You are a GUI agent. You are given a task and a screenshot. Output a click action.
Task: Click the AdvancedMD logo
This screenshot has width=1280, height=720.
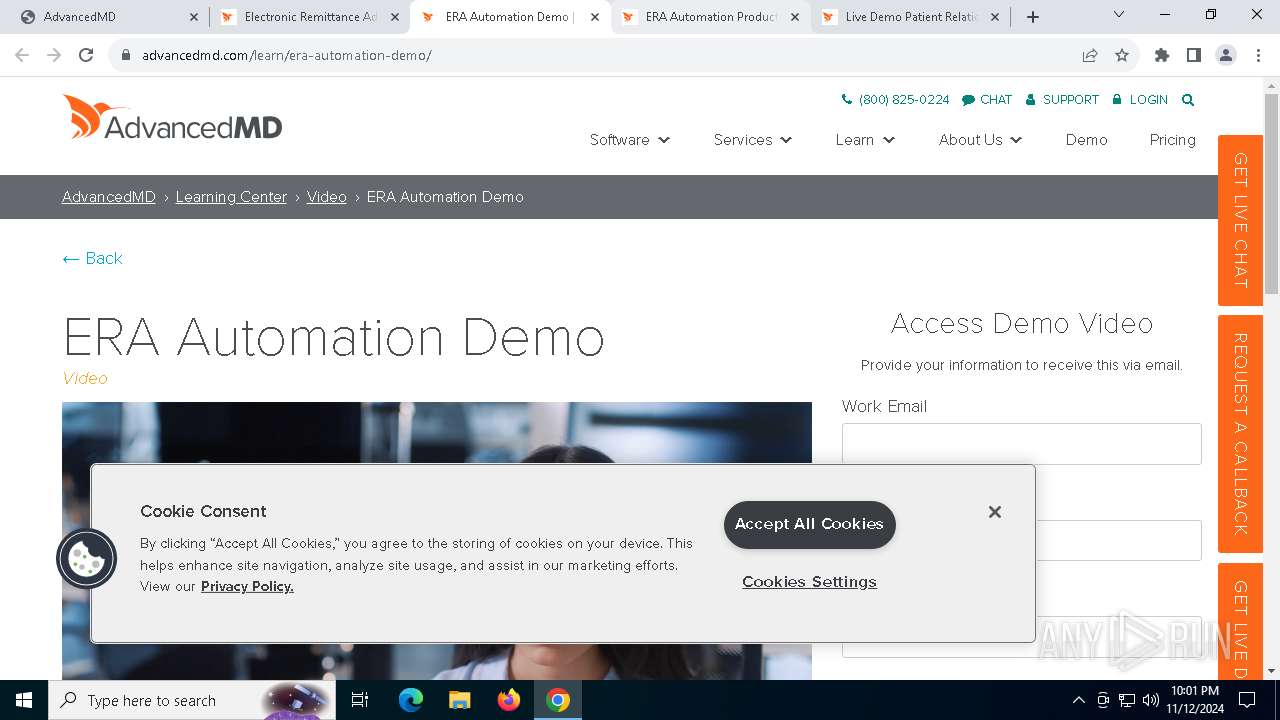tap(172, 117)
